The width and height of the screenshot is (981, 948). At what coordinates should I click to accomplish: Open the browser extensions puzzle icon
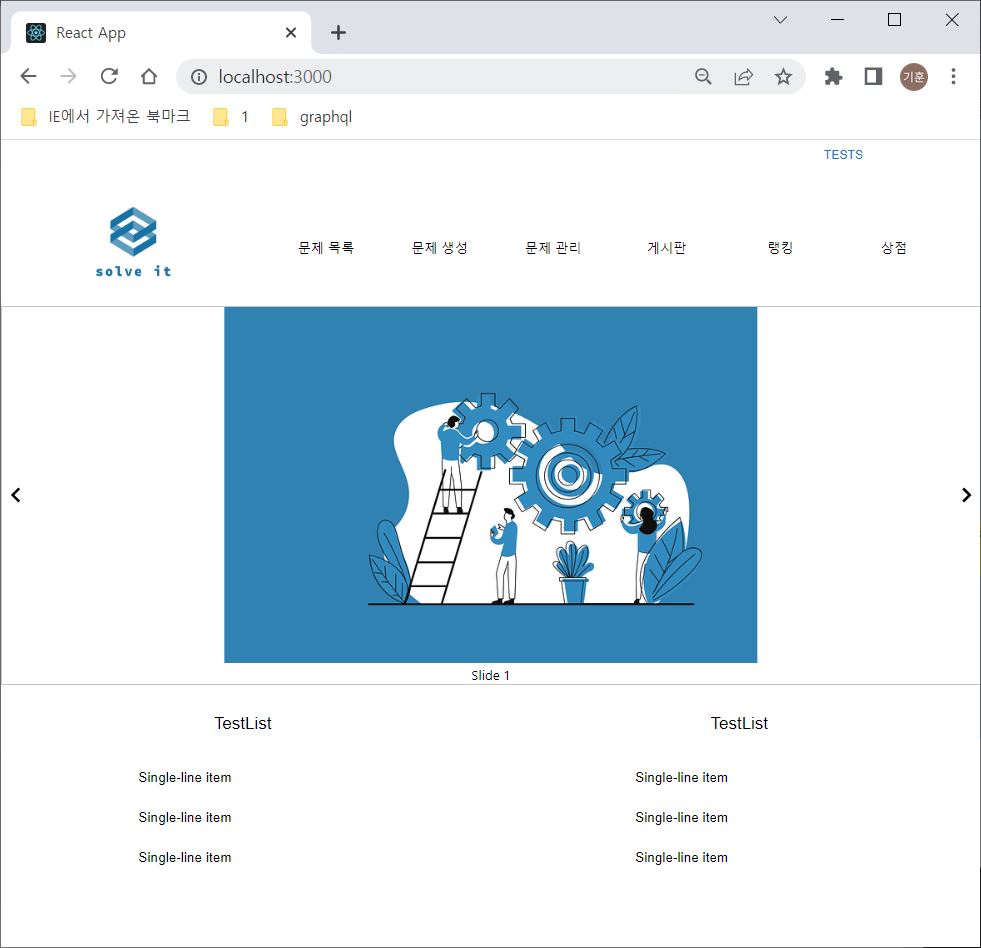click(x=833, y=76)
